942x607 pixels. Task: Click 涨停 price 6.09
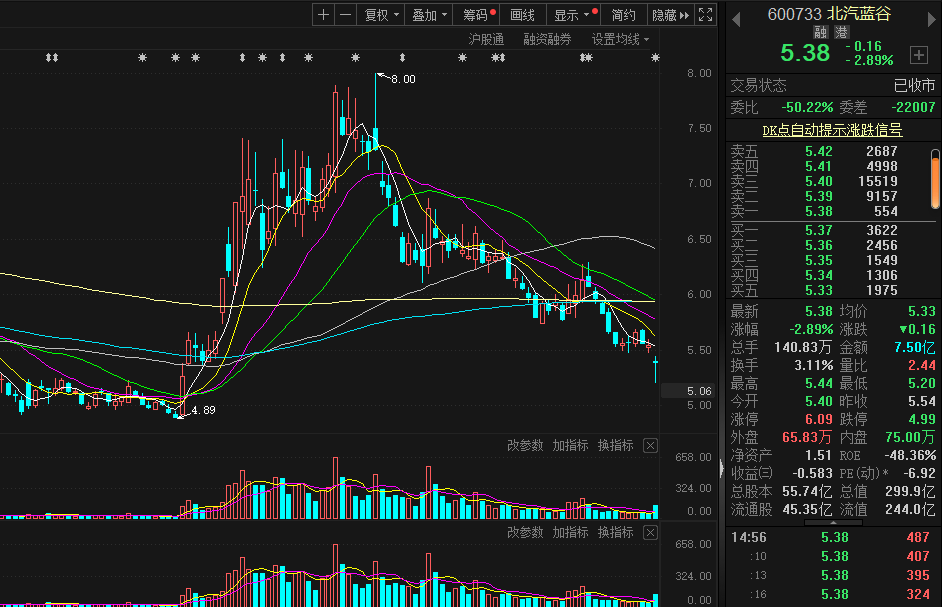pyautogui.click(x=819, y=419)
